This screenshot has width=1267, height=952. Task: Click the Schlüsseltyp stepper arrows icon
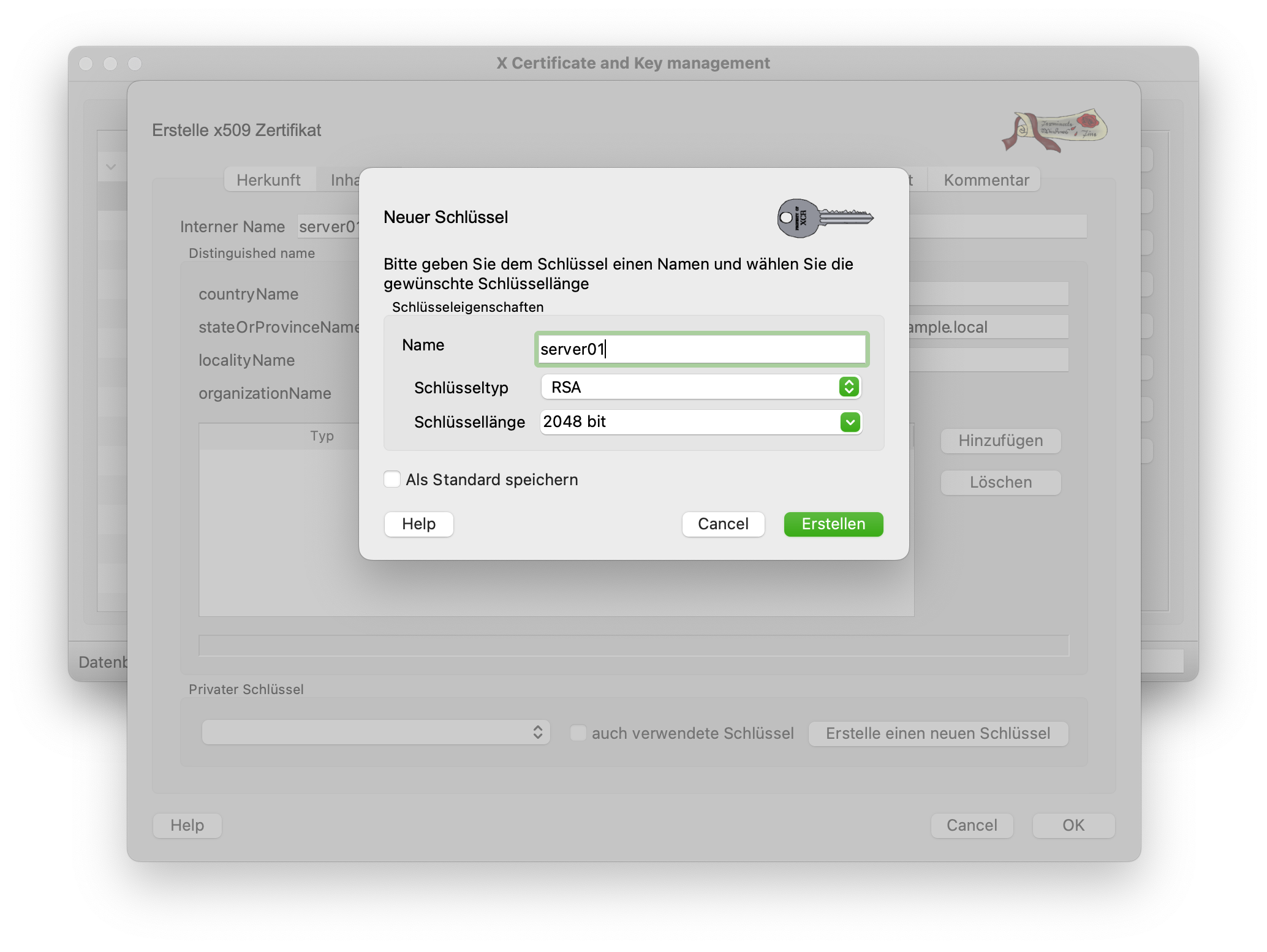pyautogui.click(x=849, y=387)
